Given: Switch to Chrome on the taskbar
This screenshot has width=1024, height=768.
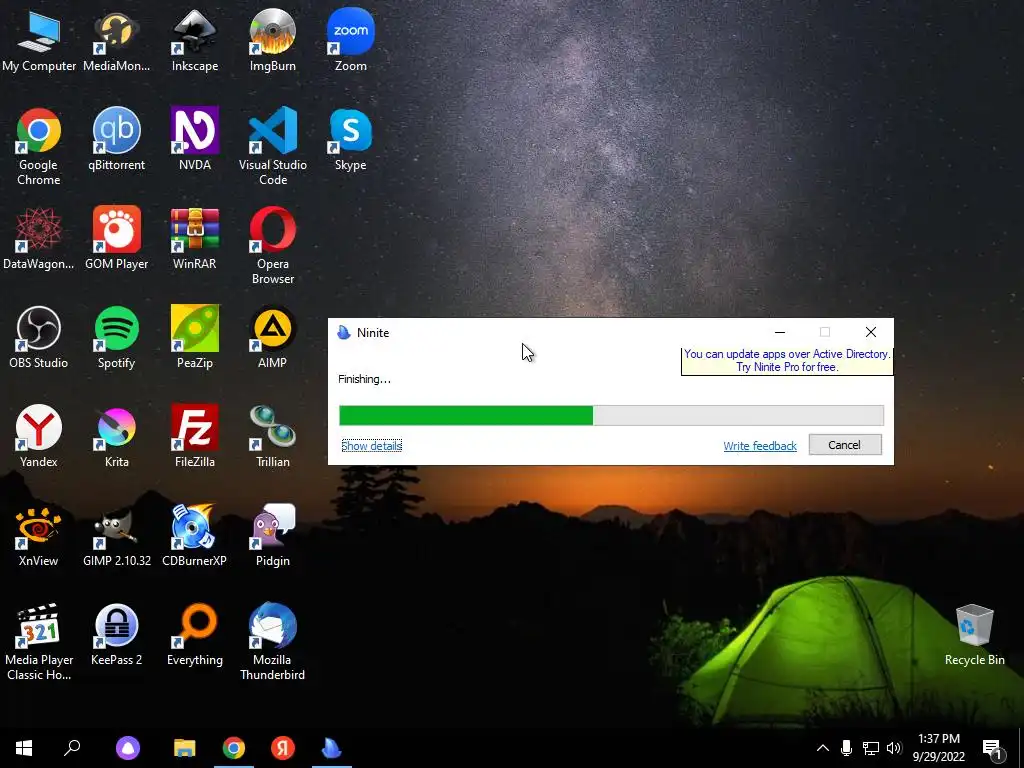Looking at the screenshot, I should click(x=234, y=748).
